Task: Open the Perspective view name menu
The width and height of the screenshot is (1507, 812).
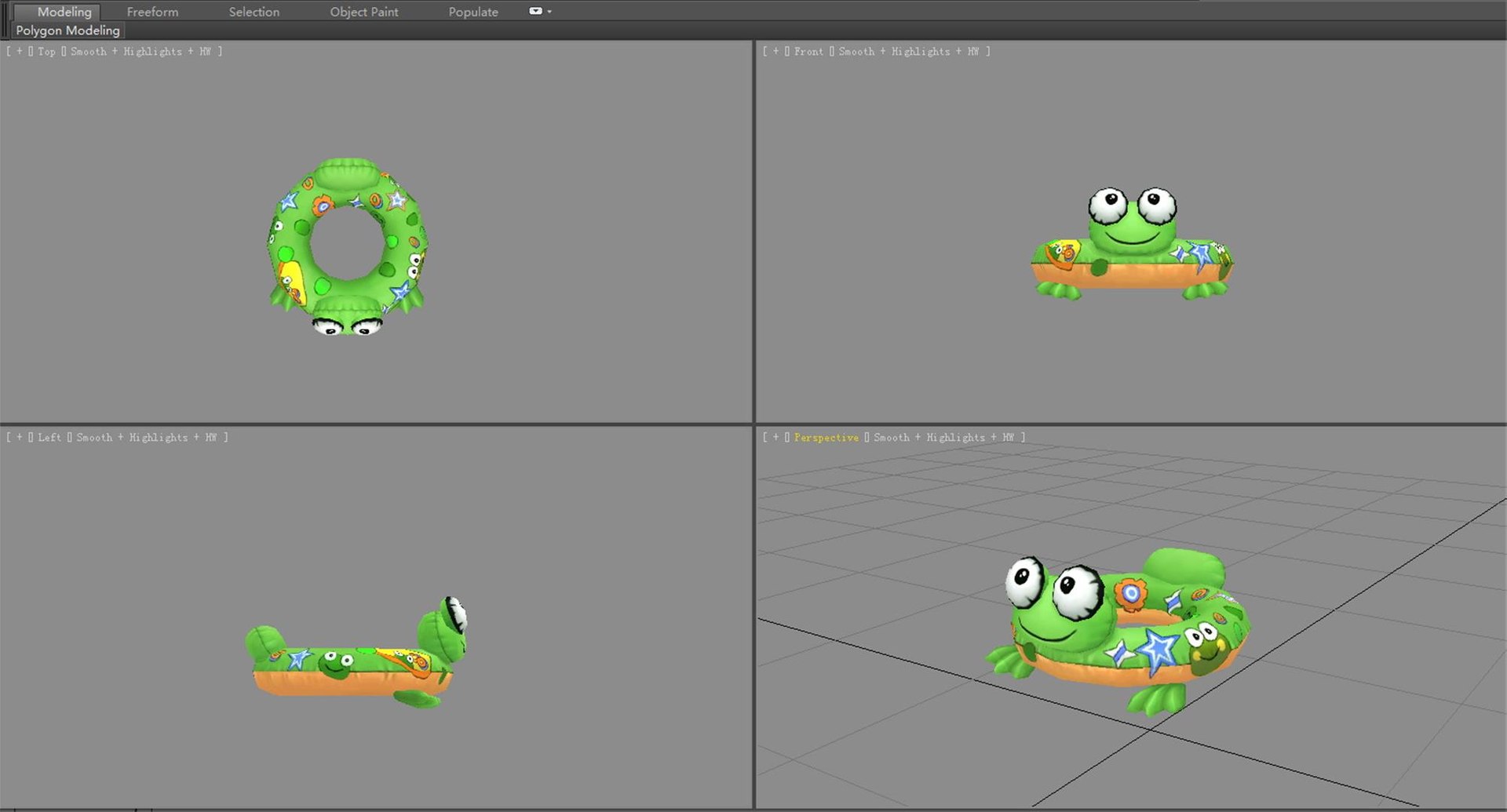Action: point(826,437)
